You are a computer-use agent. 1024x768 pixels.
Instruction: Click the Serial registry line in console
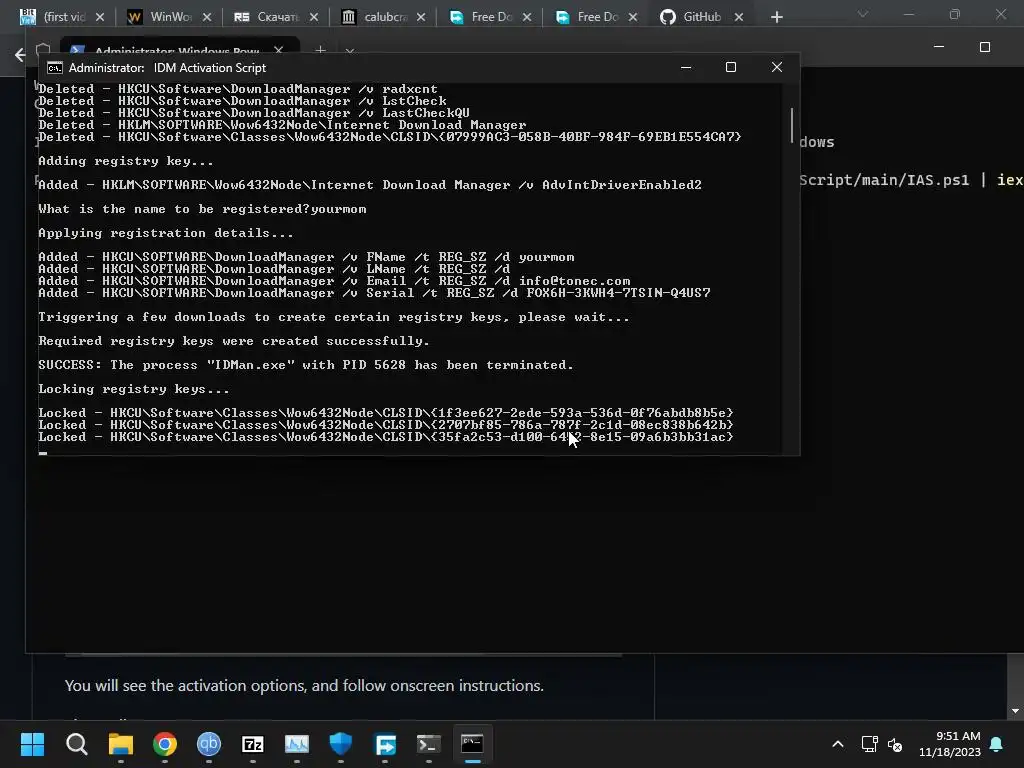[x=374, y=293]
